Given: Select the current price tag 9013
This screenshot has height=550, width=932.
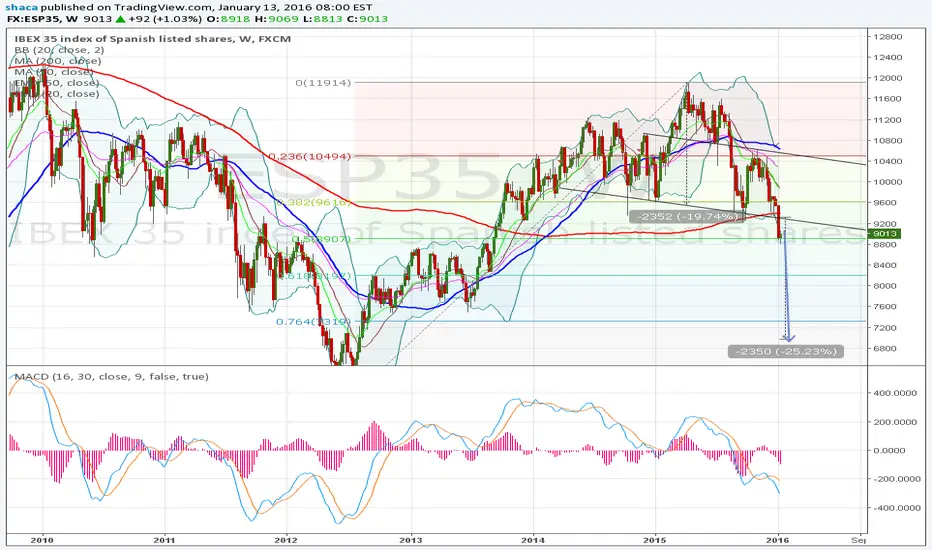Looking at the screenshot, I should click(x=885, y=234).
